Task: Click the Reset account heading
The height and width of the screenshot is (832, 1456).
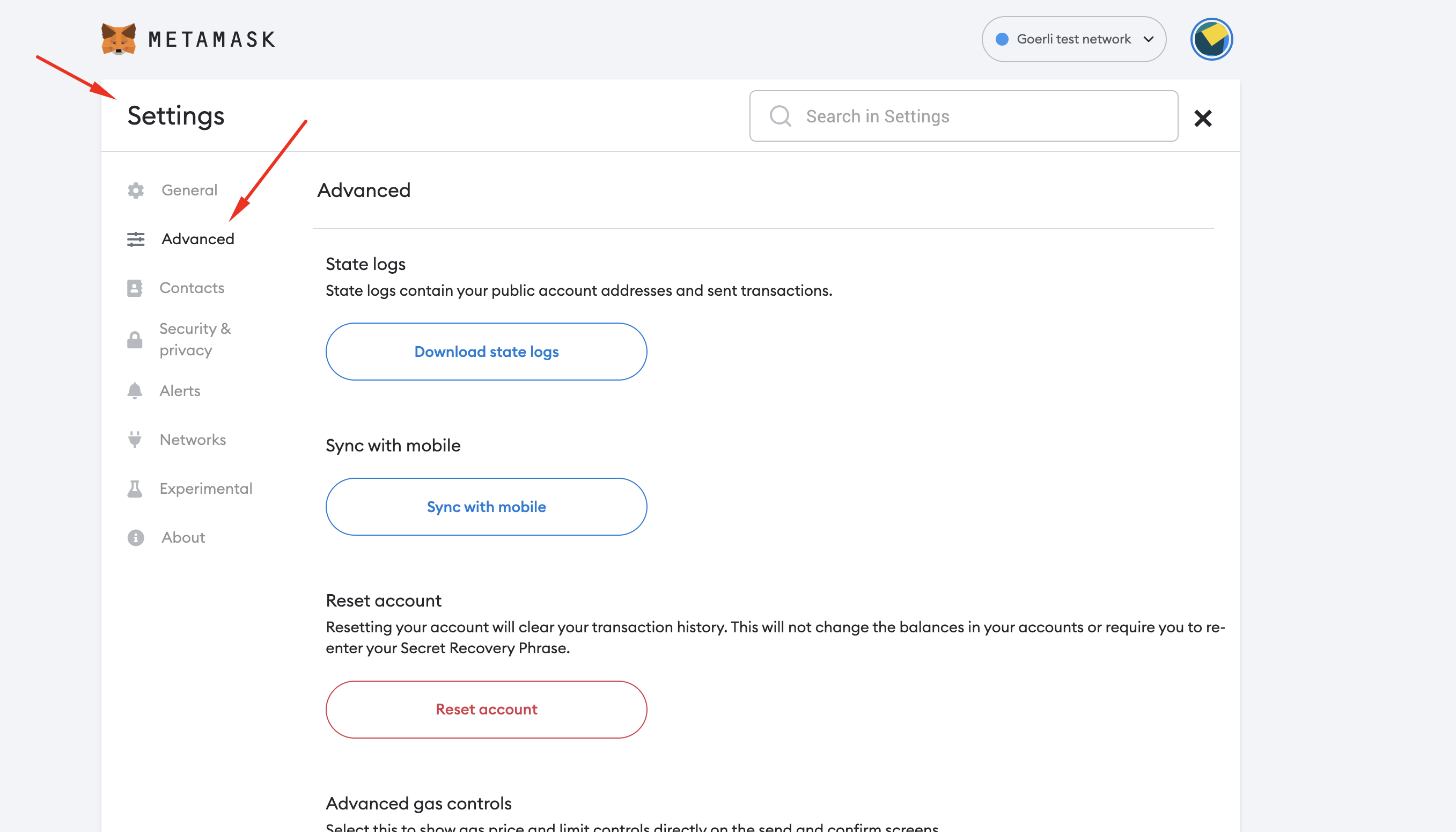Action: [x=383, y=601]
